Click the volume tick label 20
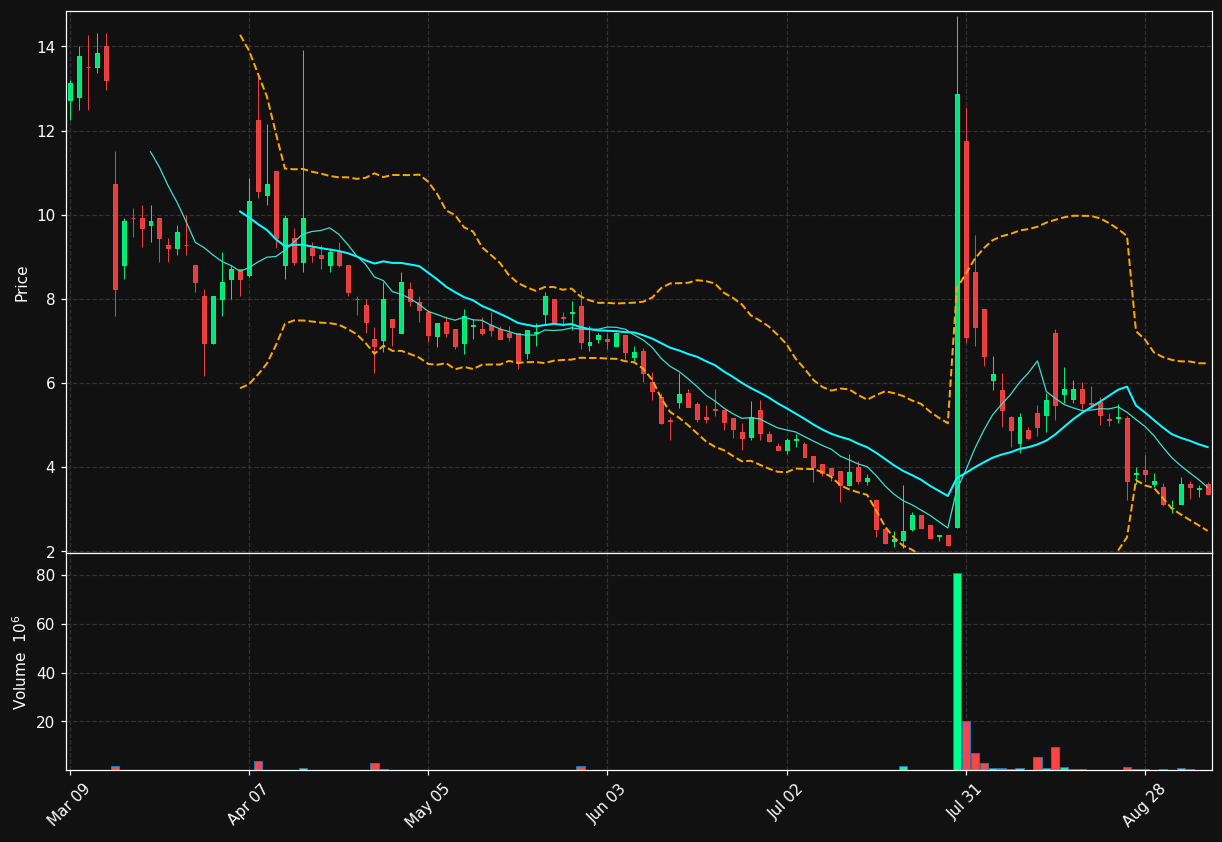1222x842 pixels. pyautogui.click(x=45, y=722)
